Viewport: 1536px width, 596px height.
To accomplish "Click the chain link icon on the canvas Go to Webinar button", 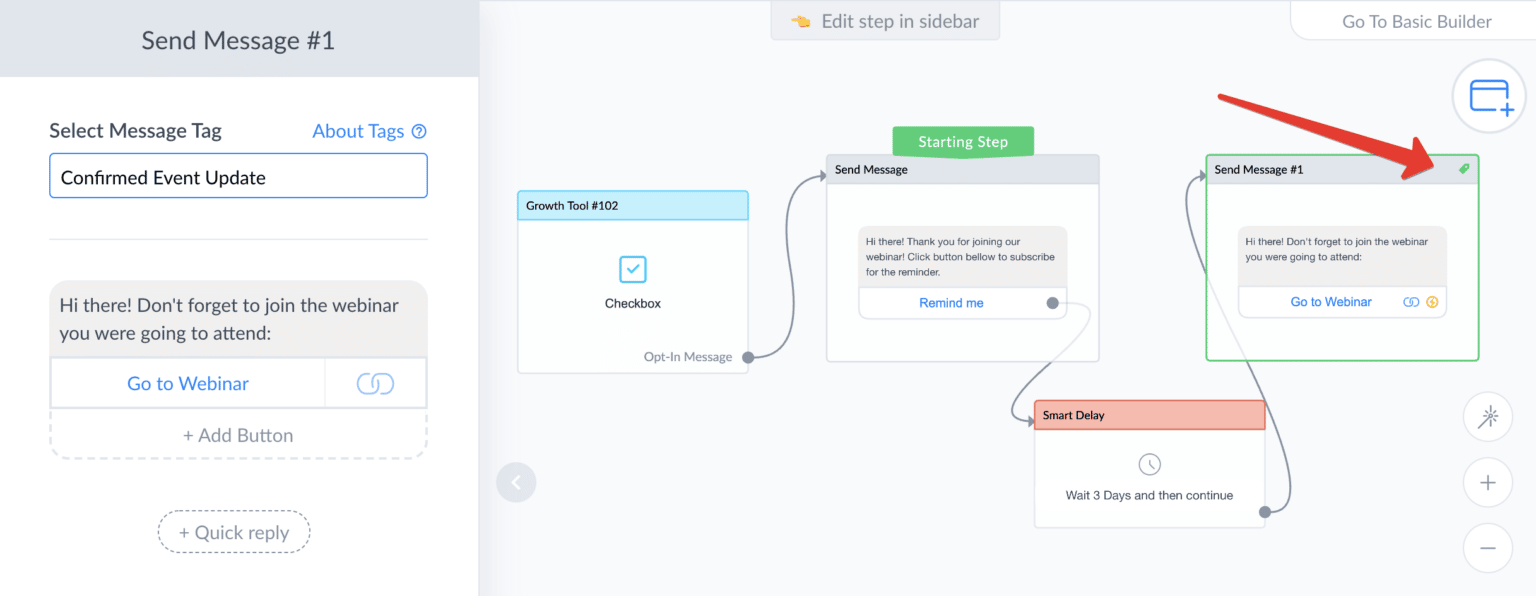I will click(1412, 301).
